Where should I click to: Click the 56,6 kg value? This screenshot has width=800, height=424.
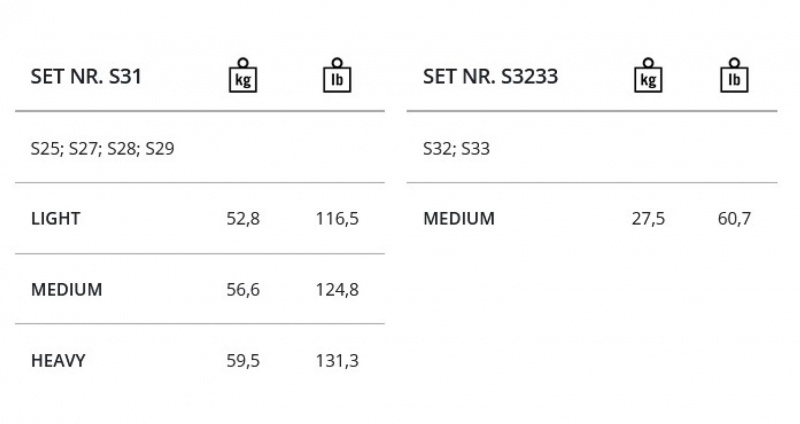click(x=243, y=290)
